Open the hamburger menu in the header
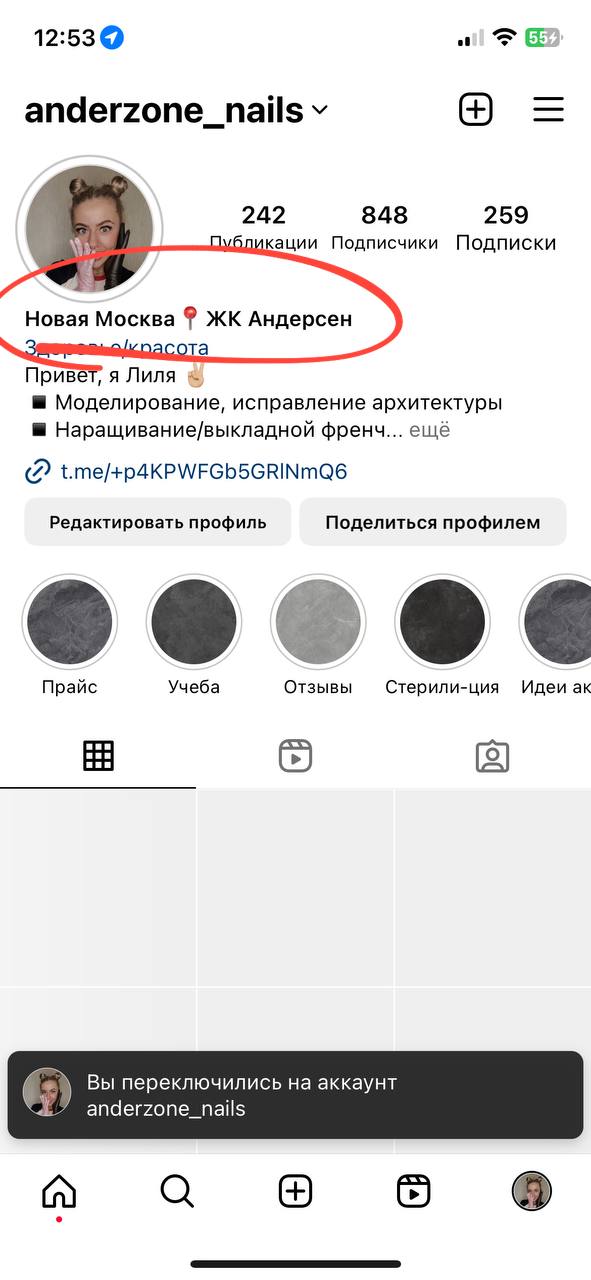This screenshot has width=591, height=1280. tap(548, 109)
